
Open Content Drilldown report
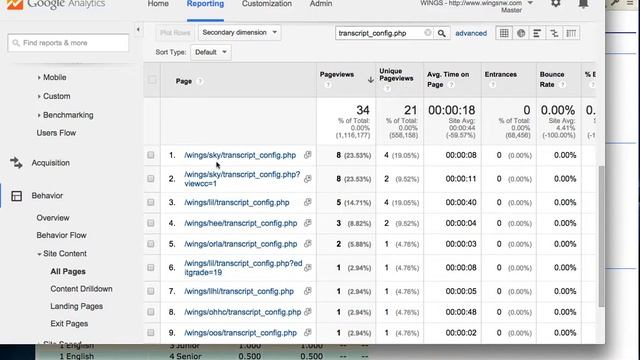(x=82, y=289)
